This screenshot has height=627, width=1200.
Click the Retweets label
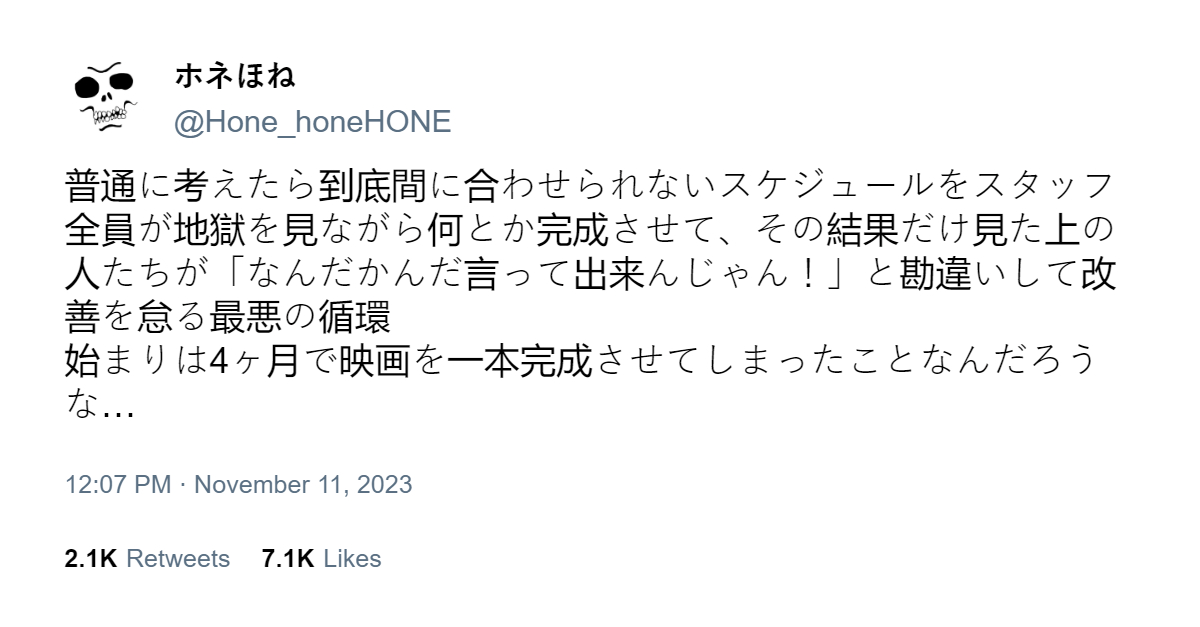[x=177, y=559]
